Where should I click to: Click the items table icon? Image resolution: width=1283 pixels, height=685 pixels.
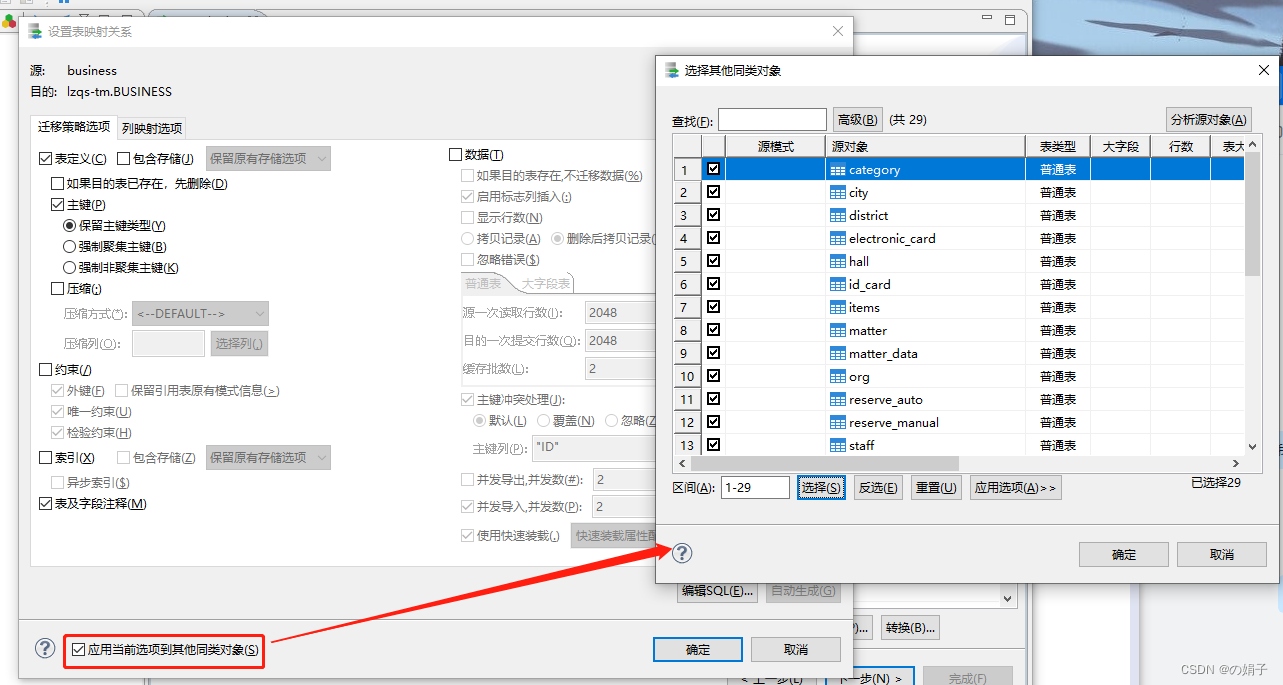pyautogui.click(x=838, y=307)
